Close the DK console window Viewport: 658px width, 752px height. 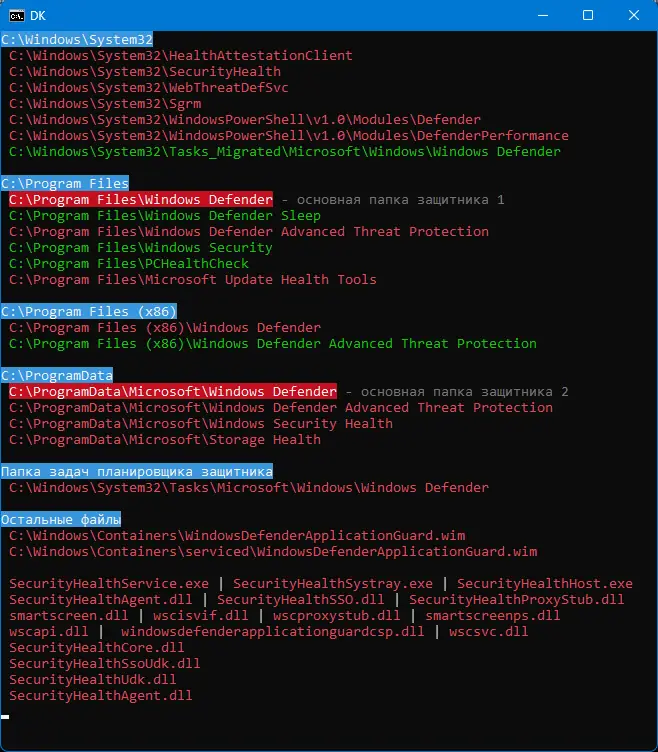click(634, 15)
